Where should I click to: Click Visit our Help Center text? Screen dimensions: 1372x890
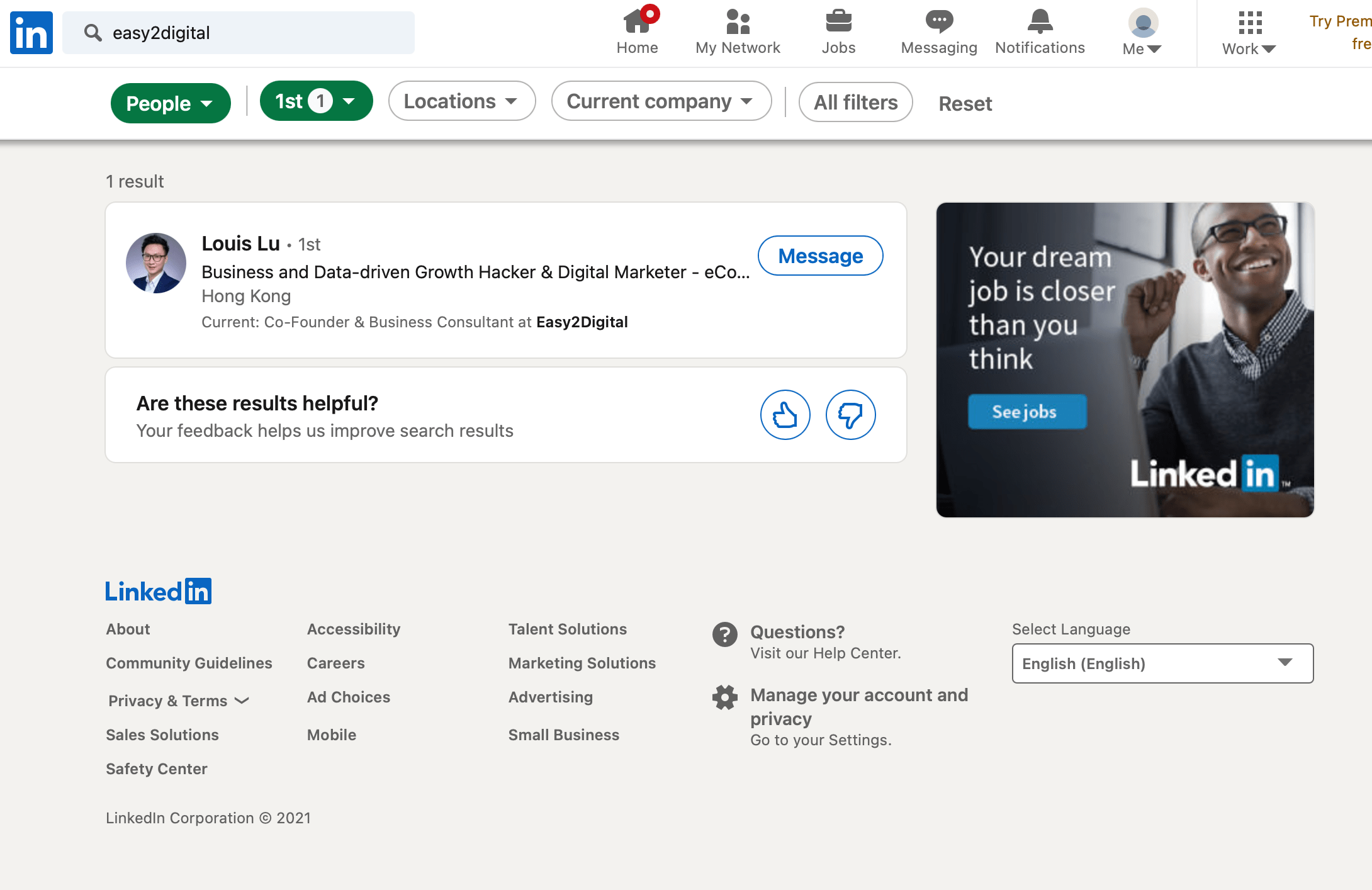click(826, 653)
